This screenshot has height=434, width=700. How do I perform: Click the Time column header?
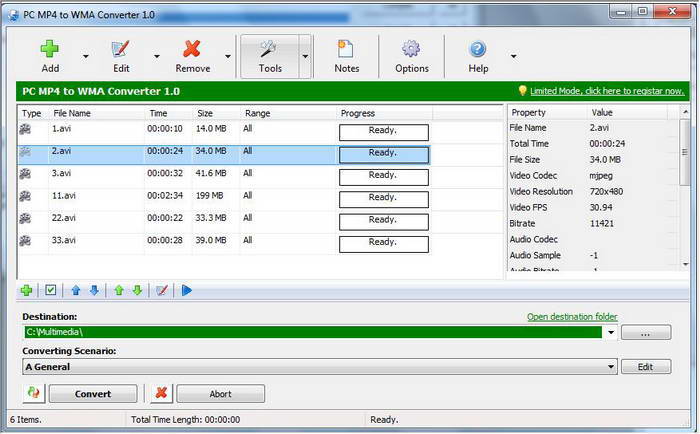(168, 113)
